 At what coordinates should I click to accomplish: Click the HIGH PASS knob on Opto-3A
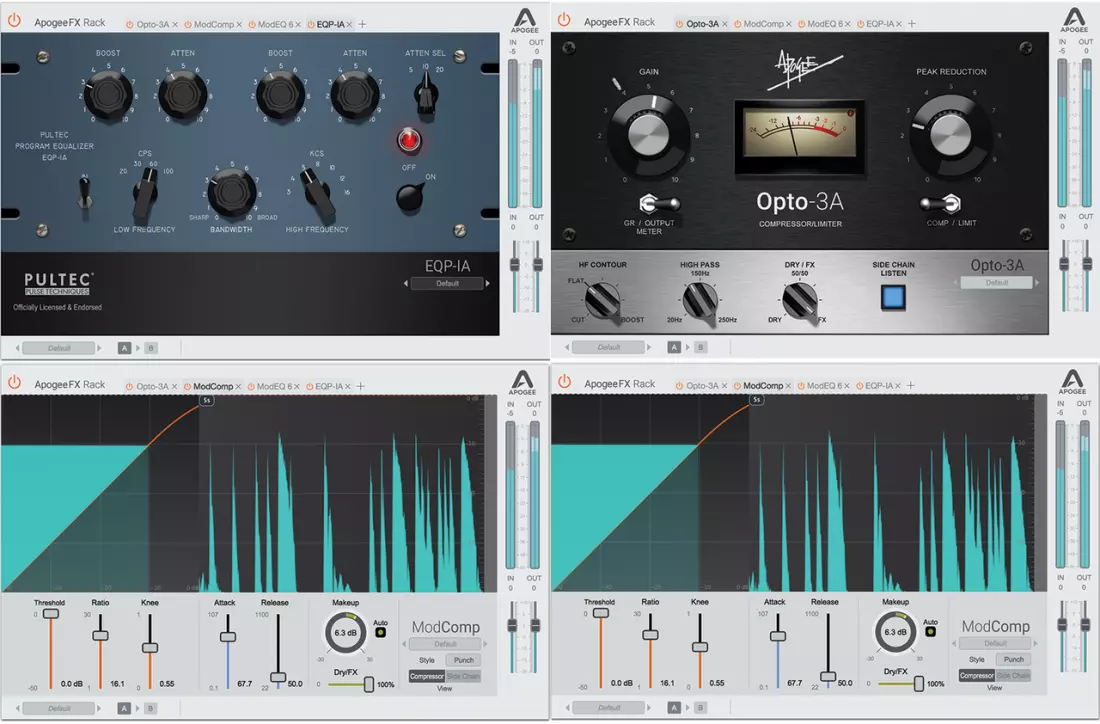click(699, 300)
